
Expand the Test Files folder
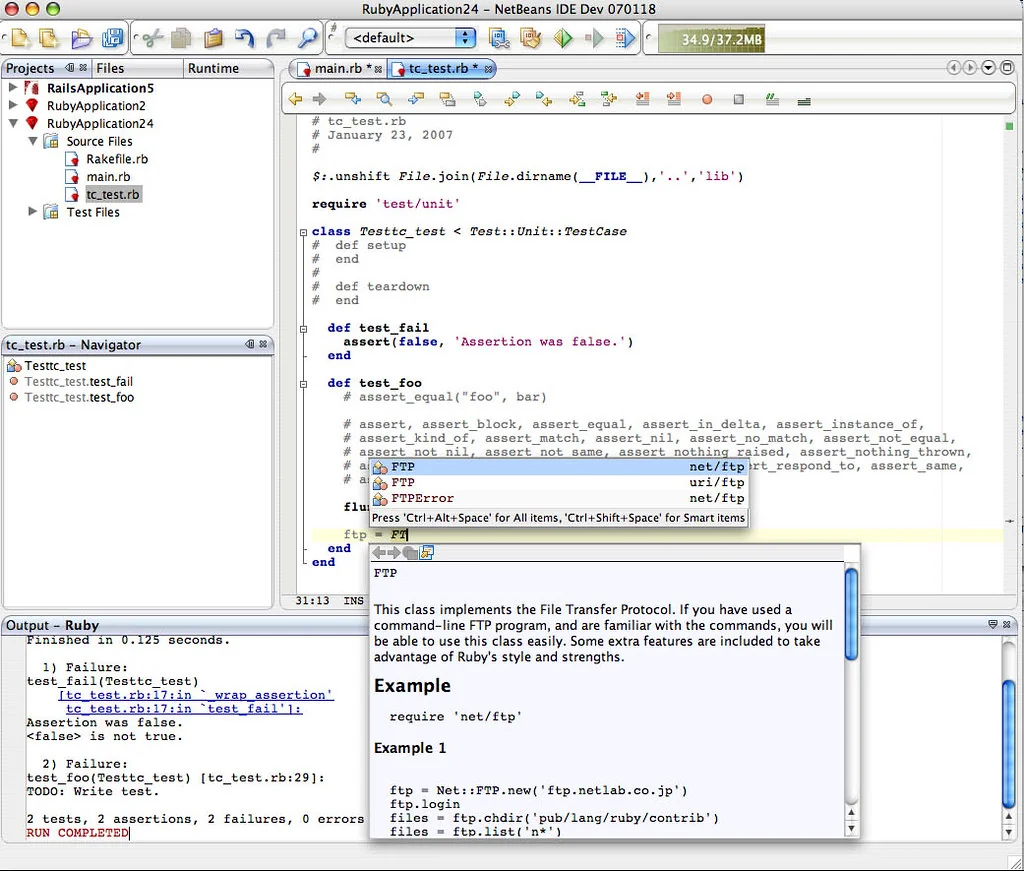(x=32, y=211)
